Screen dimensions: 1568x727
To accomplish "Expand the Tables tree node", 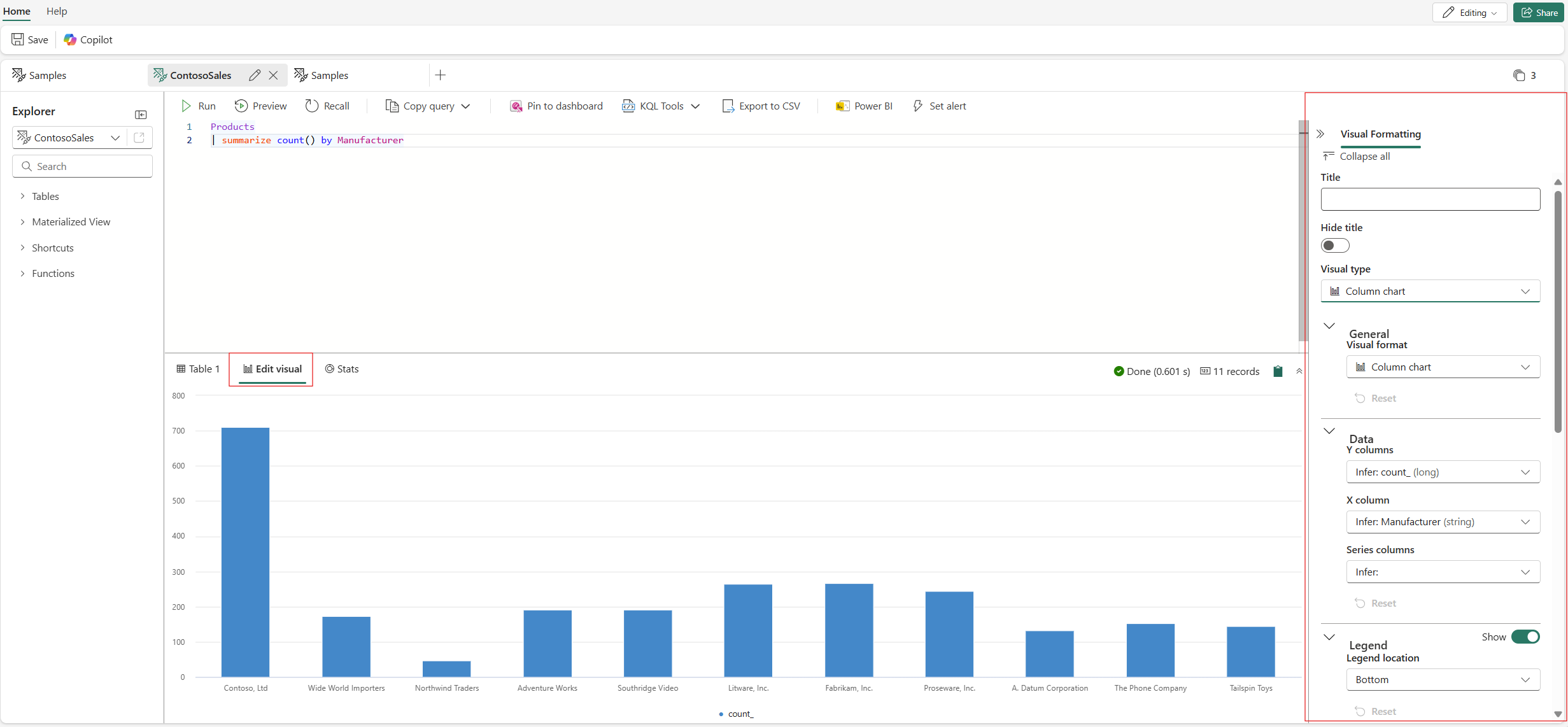I will coord(23,196).
